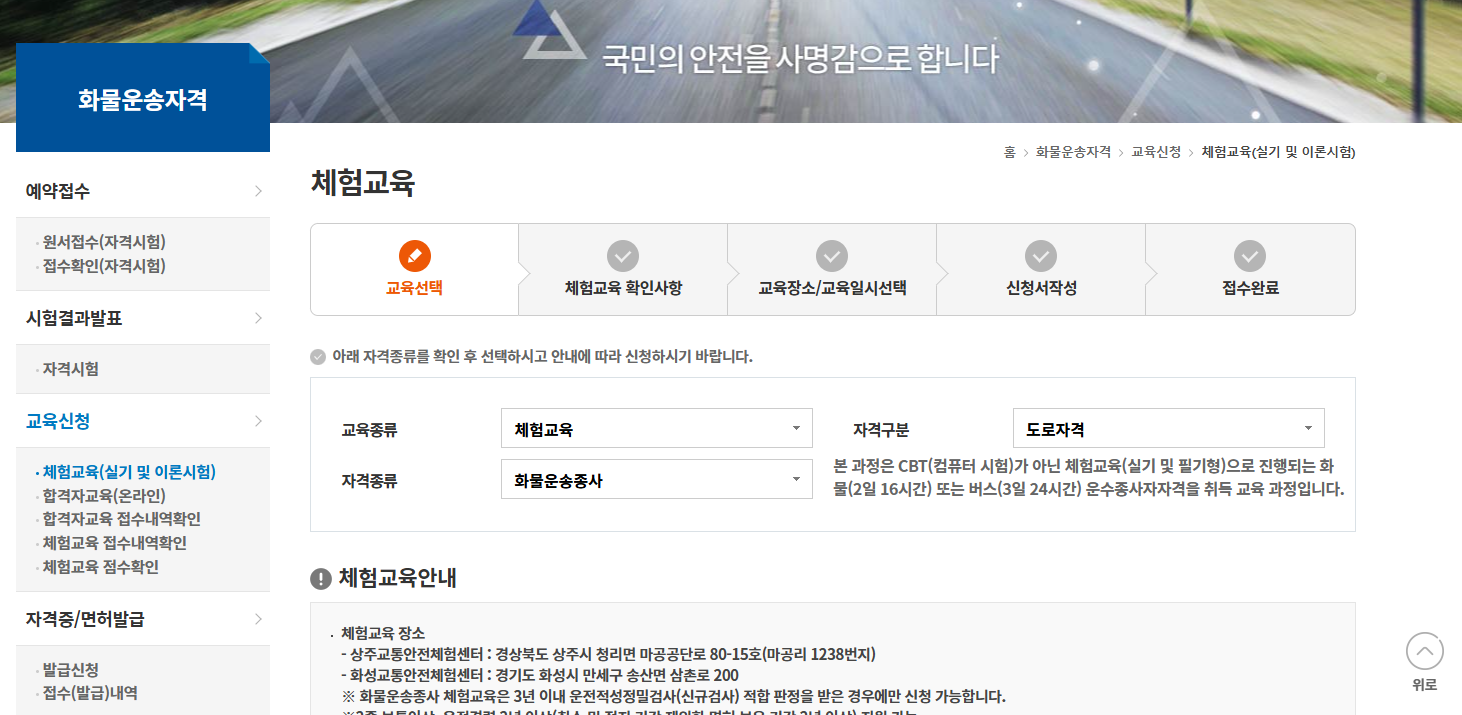Screen dimensions: 1462x715
Task: Click the exclamation icon beside 체험교육안내
Action: (320, 578)
